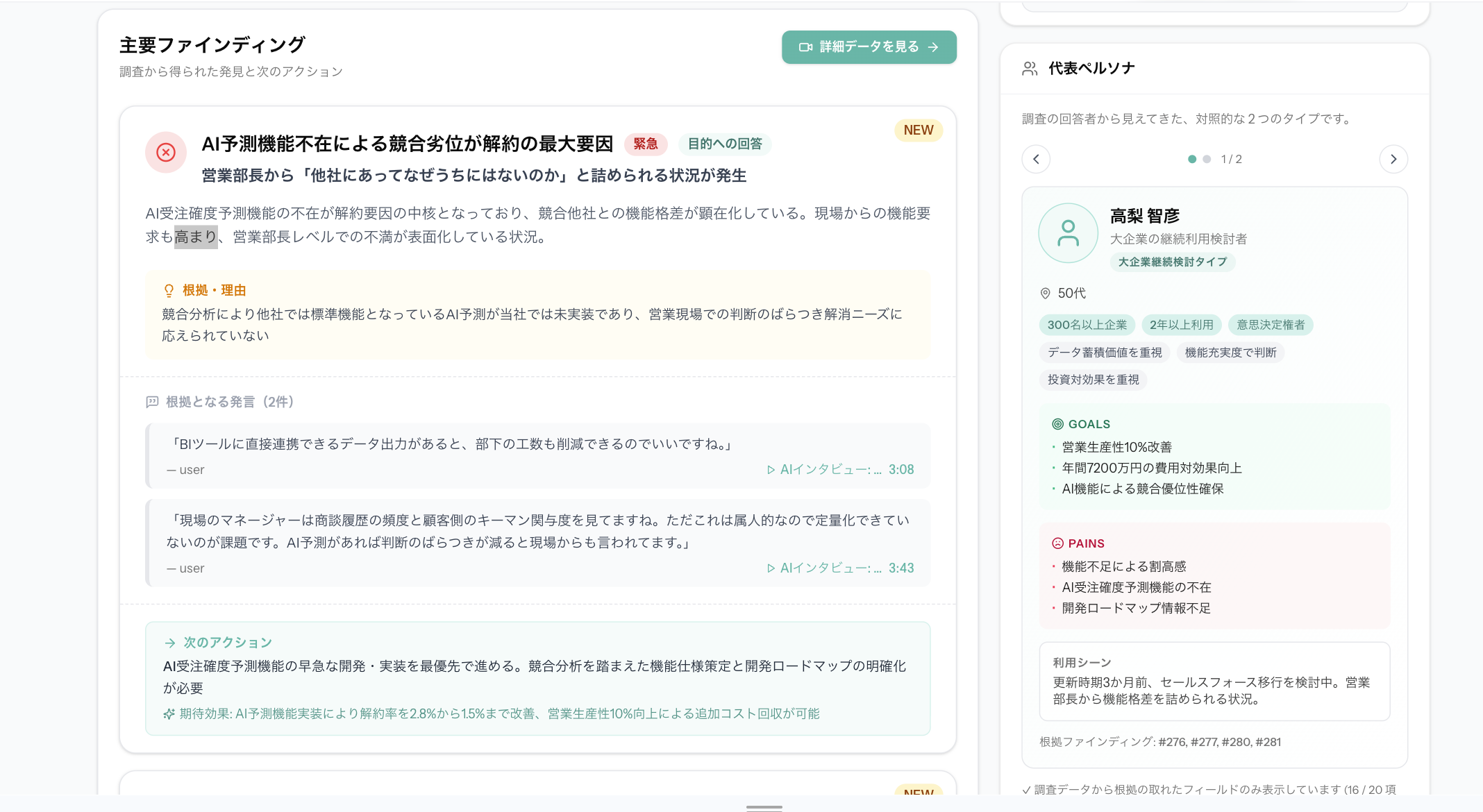Click the speech bubble icon by 根拠となる発言
This screenshot has height=812, width=1483.
tap(152, 402)
